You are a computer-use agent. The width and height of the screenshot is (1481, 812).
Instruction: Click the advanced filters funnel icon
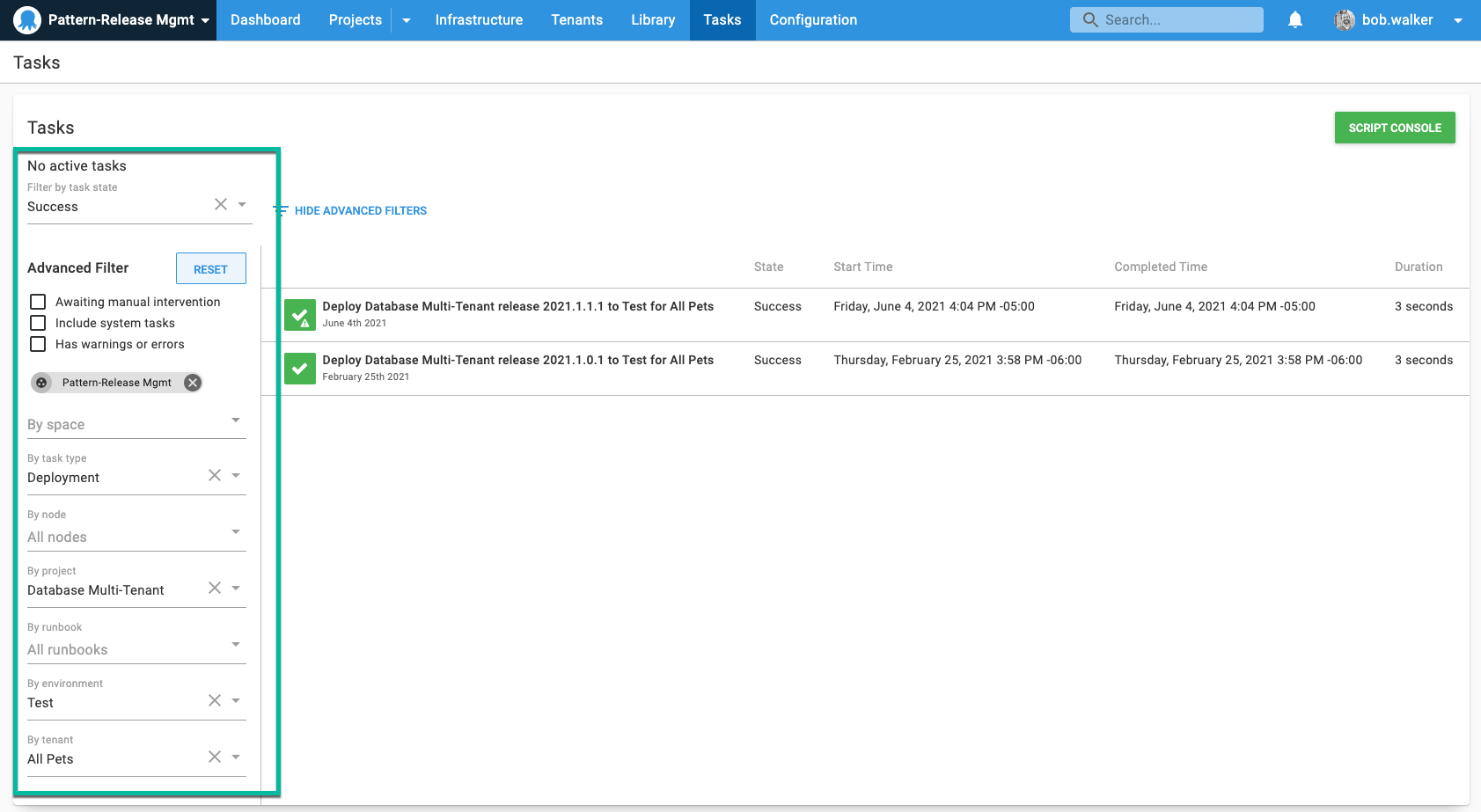pos(281,210)
